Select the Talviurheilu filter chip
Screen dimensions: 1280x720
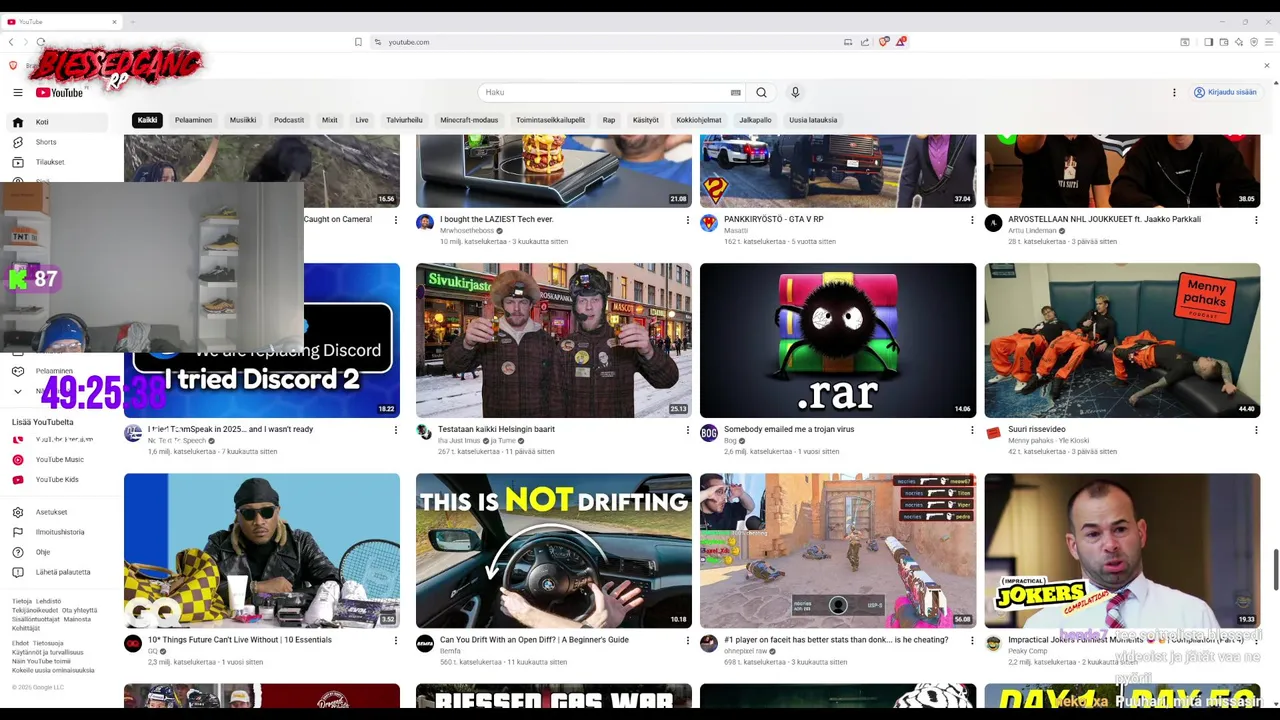point(404,120)
